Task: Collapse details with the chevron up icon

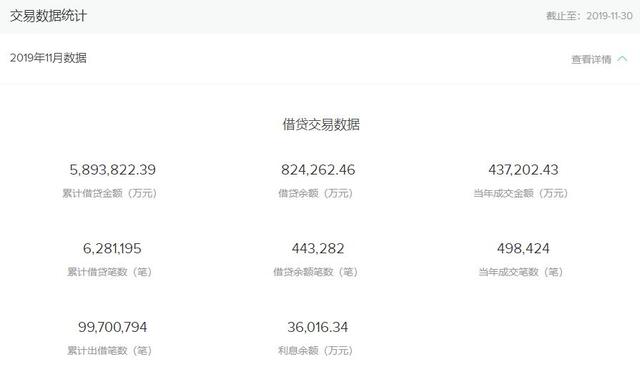Action: 622,59
